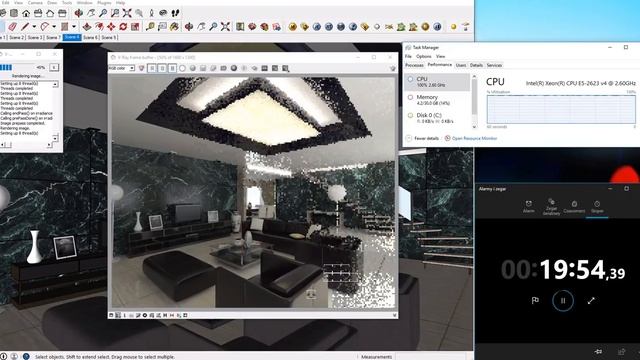The image size is (640, 360).
Task: Toggle blue channel button in frame buffer
Action: pos(172,68)
